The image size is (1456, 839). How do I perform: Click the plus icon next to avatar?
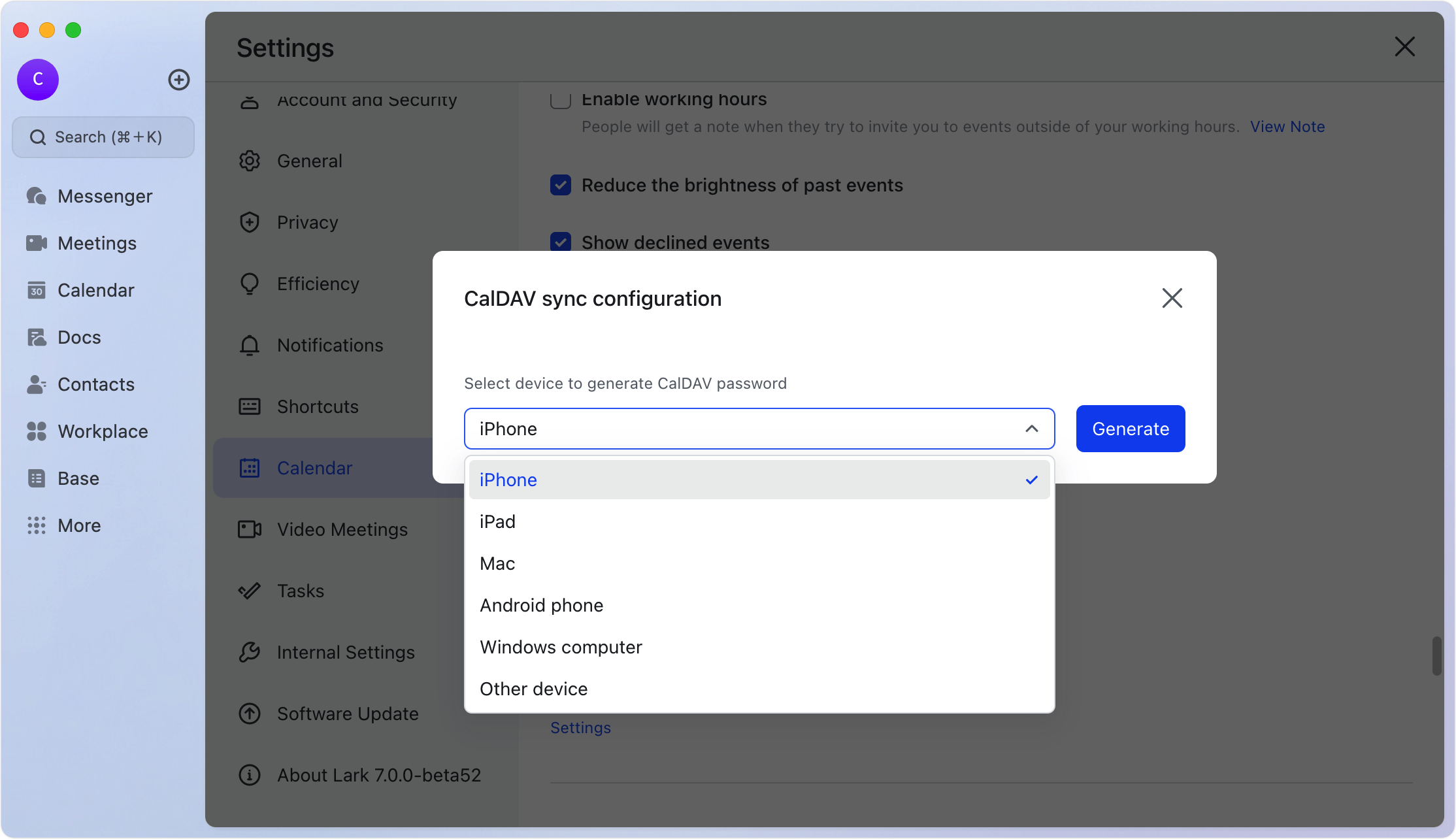(179, 80)
